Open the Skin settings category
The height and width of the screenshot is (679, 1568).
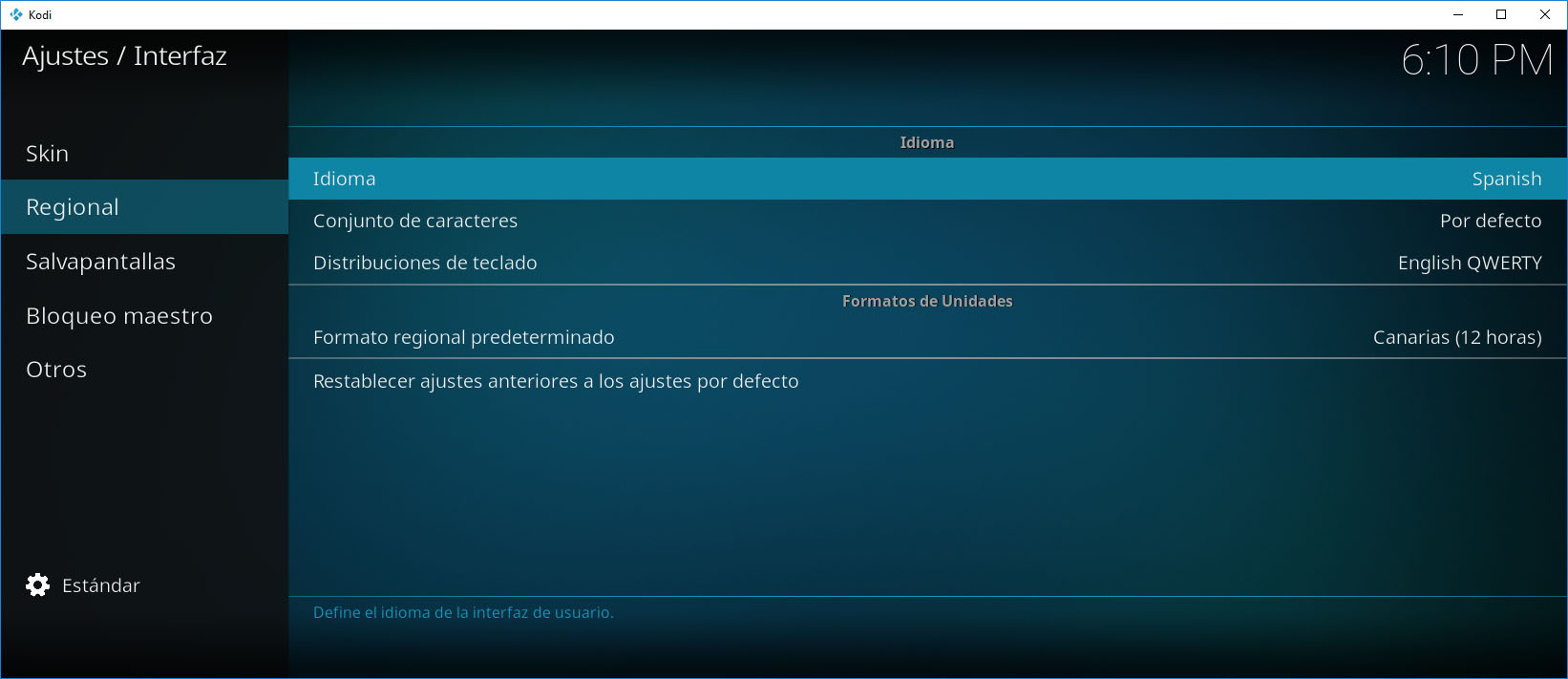pos(144,153)
